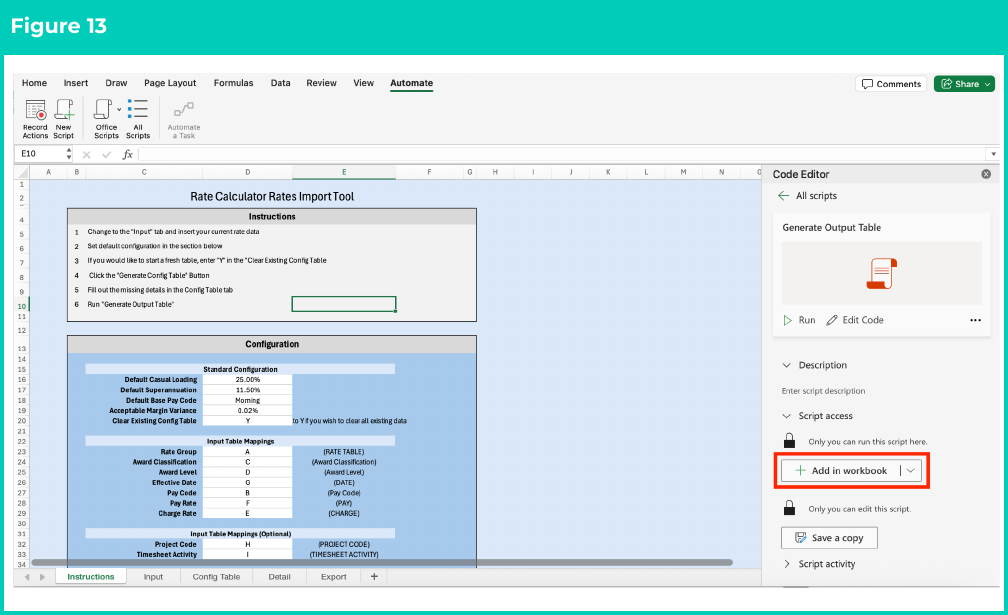Click the lock icon beside edit access
The image size is (1008, 615).
[x=789, y=508]
